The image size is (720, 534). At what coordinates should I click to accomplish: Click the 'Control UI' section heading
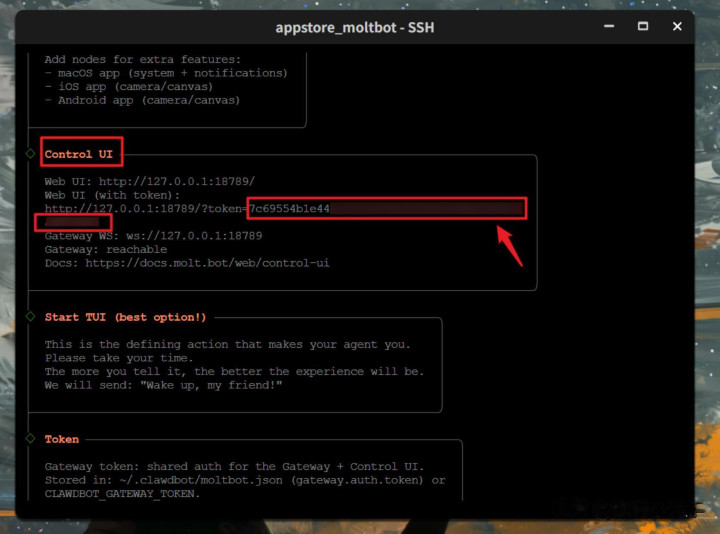coord(79,154)
